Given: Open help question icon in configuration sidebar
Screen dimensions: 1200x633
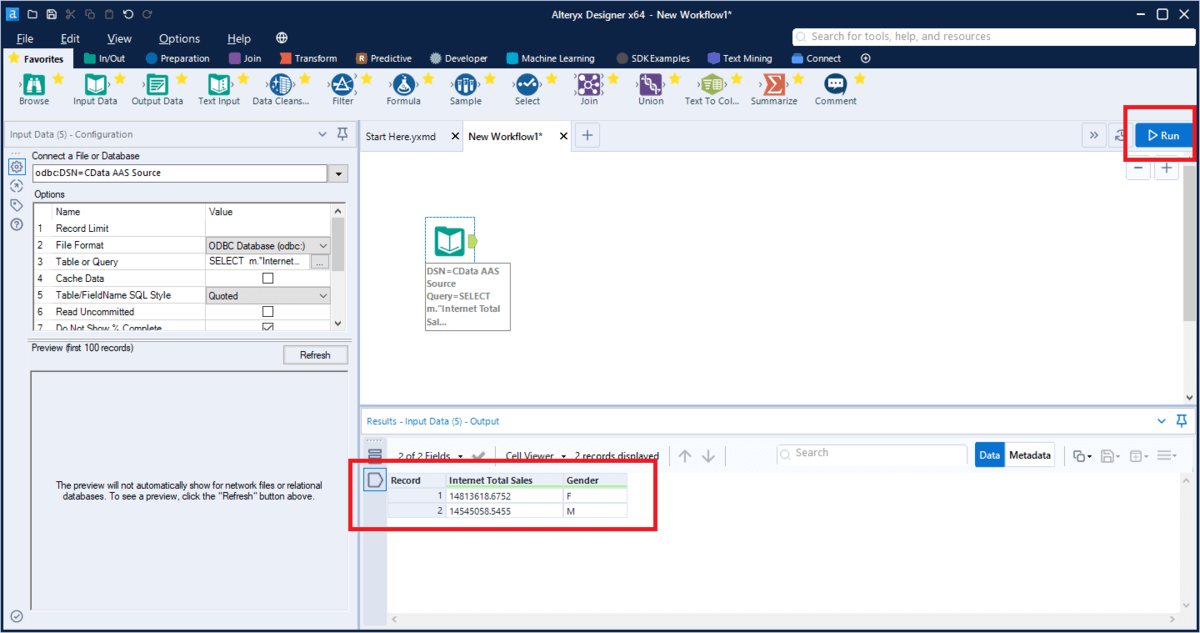Looking at the screenshot, I should pyautogui.click(x=16, y=224).
